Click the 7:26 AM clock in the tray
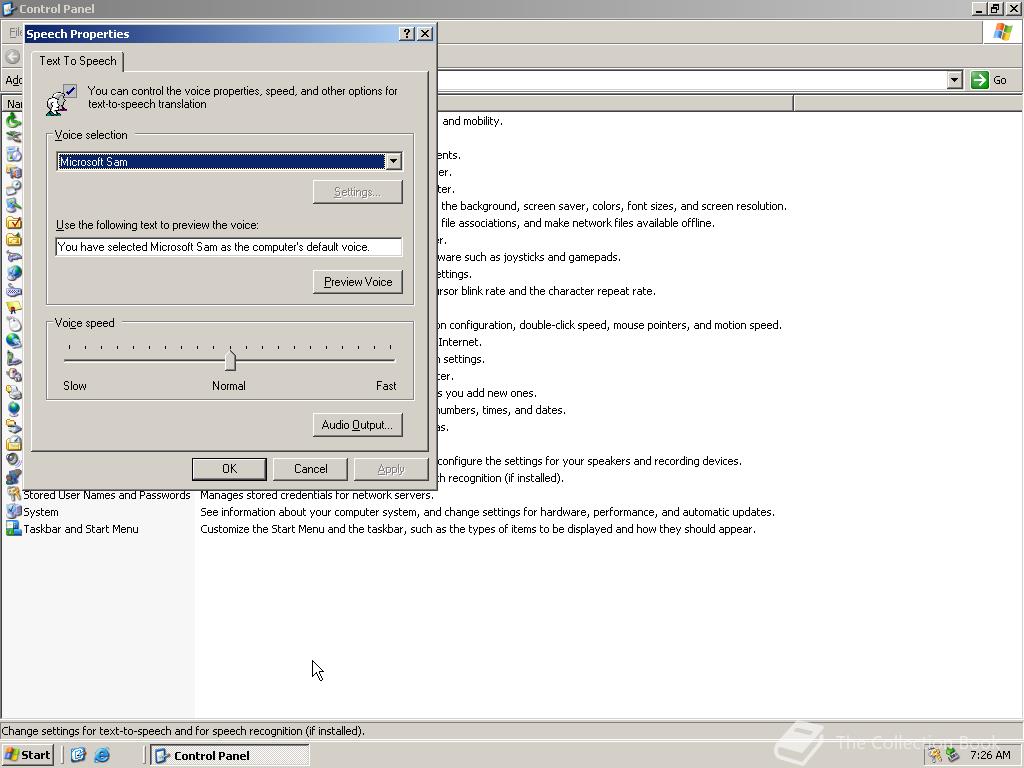The height and width of the screenshot is (768, 1024). (990, 755)
